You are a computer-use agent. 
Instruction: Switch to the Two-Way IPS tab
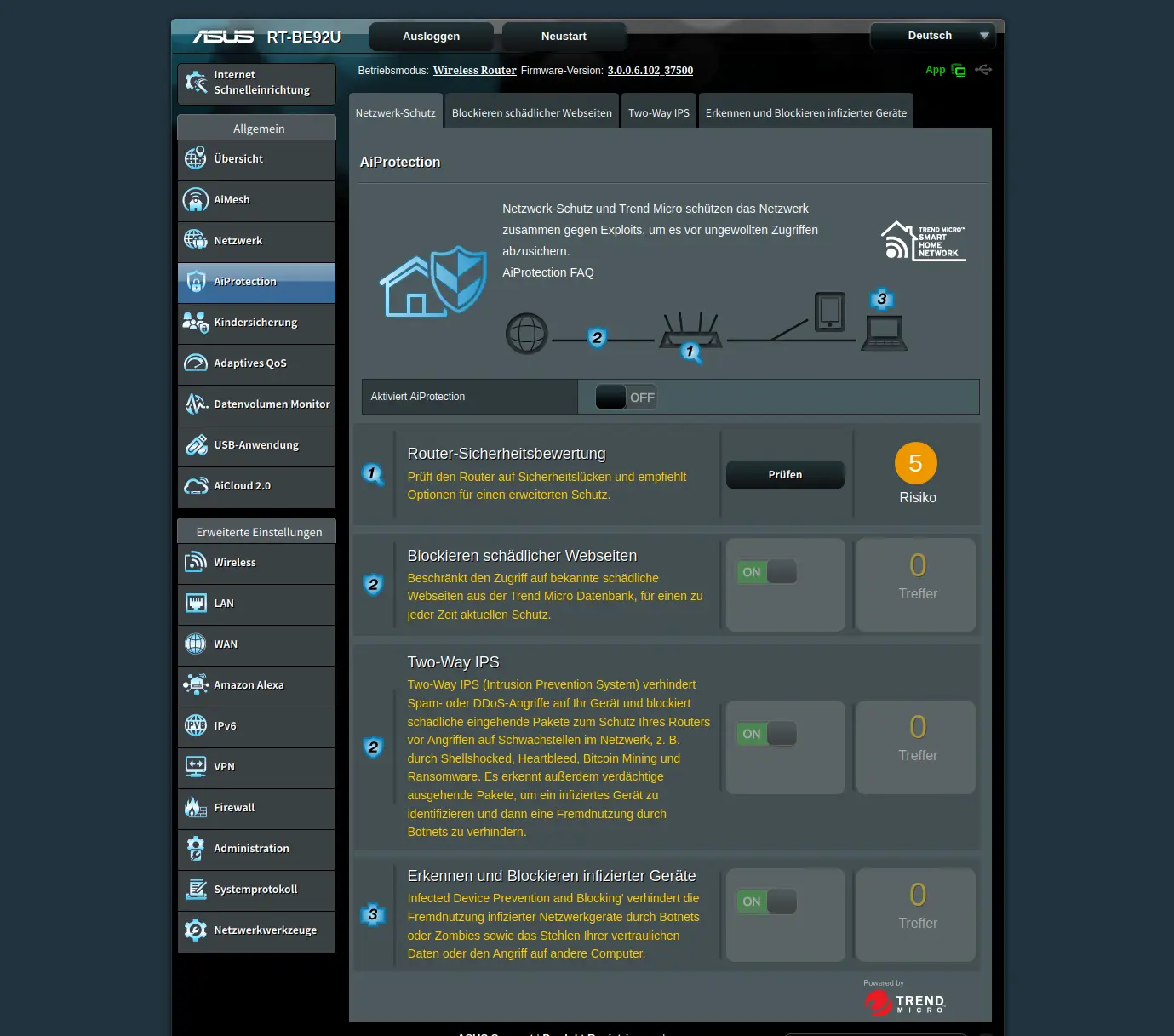click(x=658, y=113)
